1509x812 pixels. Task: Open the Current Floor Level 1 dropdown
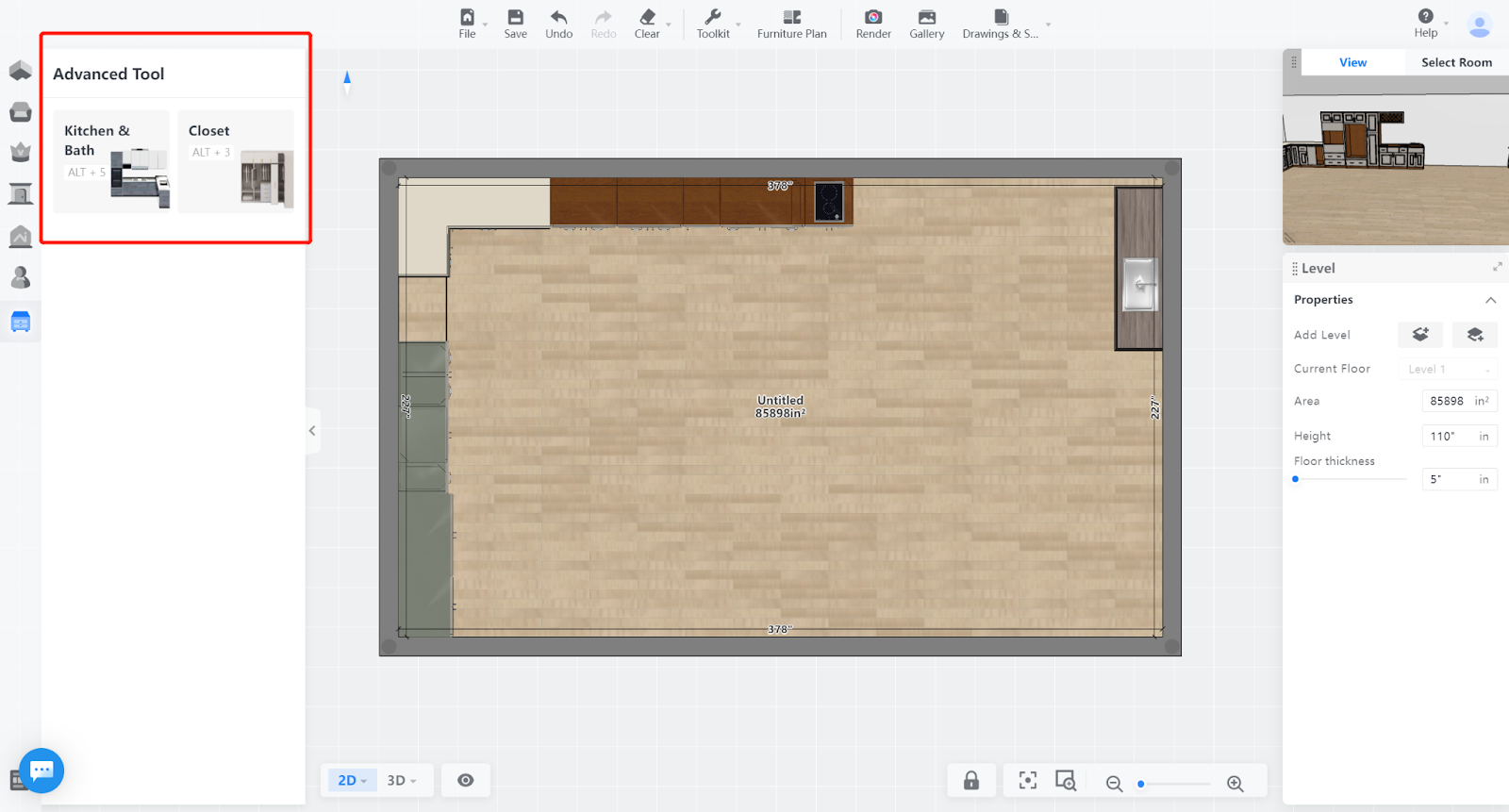(x=1448, y=369)
